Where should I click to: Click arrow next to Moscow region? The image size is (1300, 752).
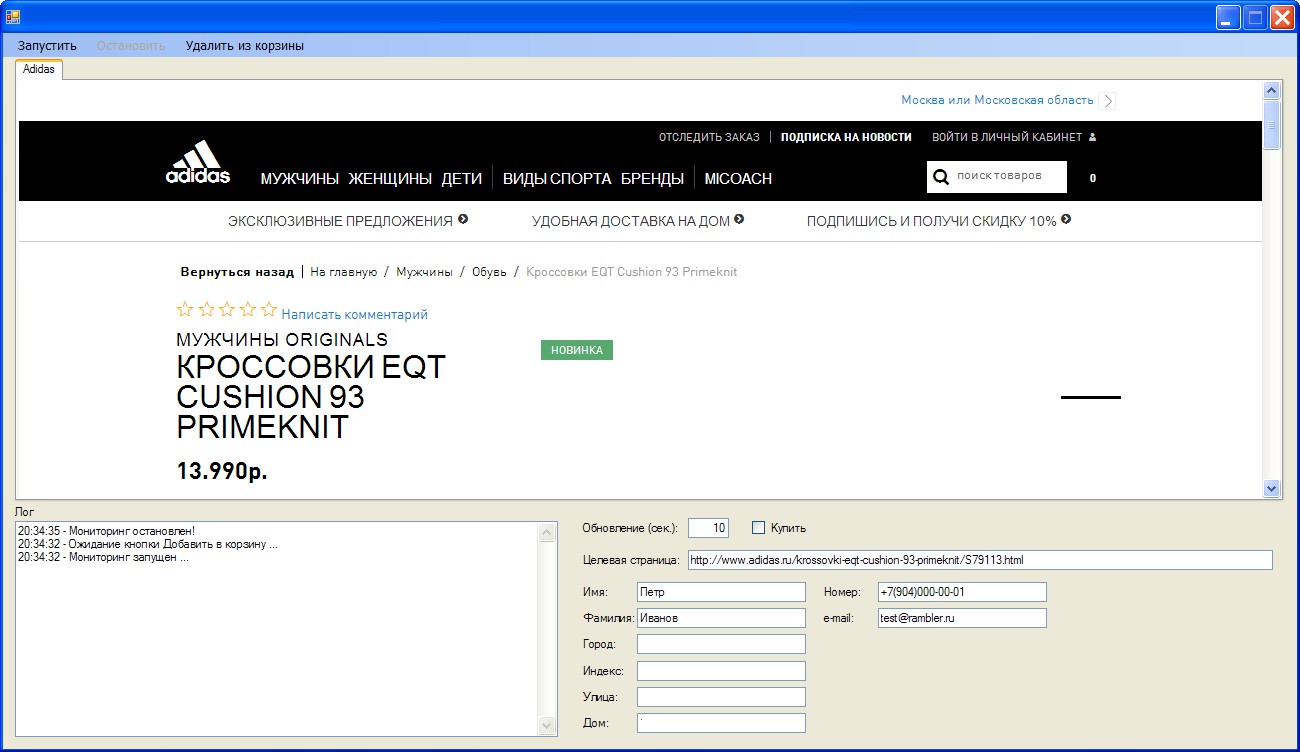pyautogui.click(x=1107, y=100)
